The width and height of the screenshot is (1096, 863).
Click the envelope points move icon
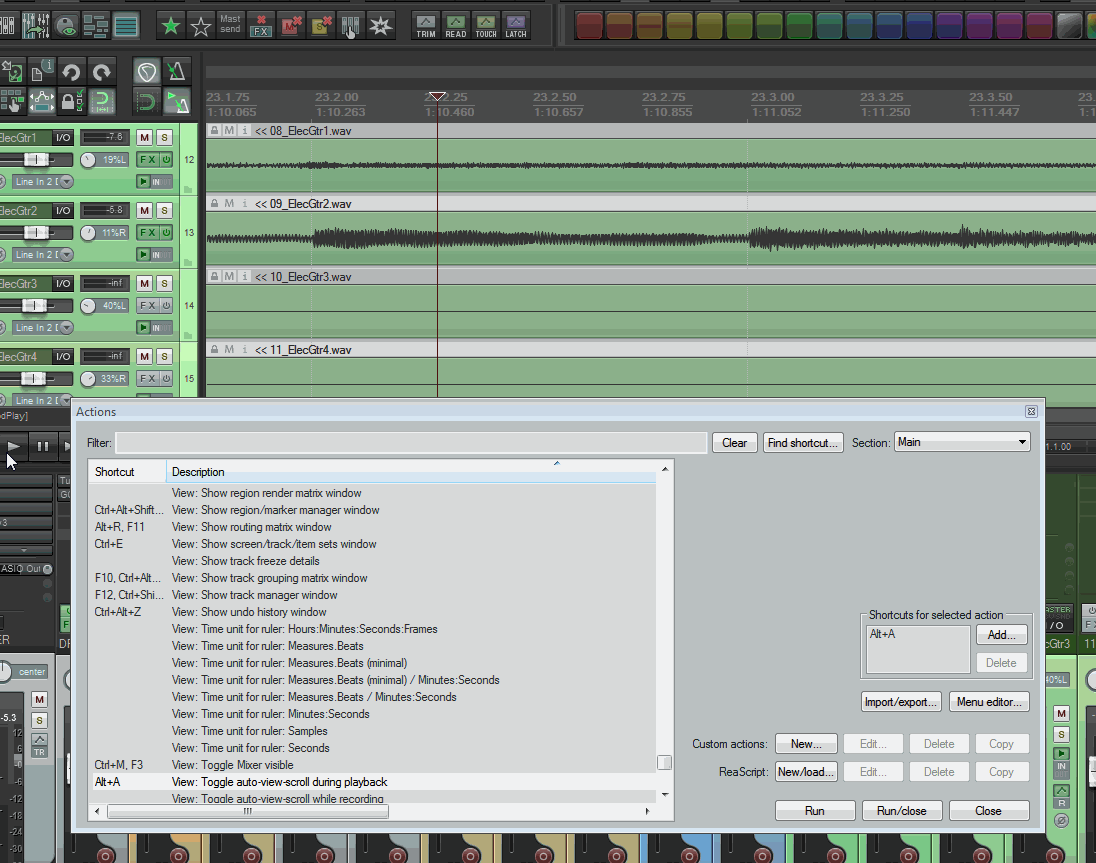(41, 102)
